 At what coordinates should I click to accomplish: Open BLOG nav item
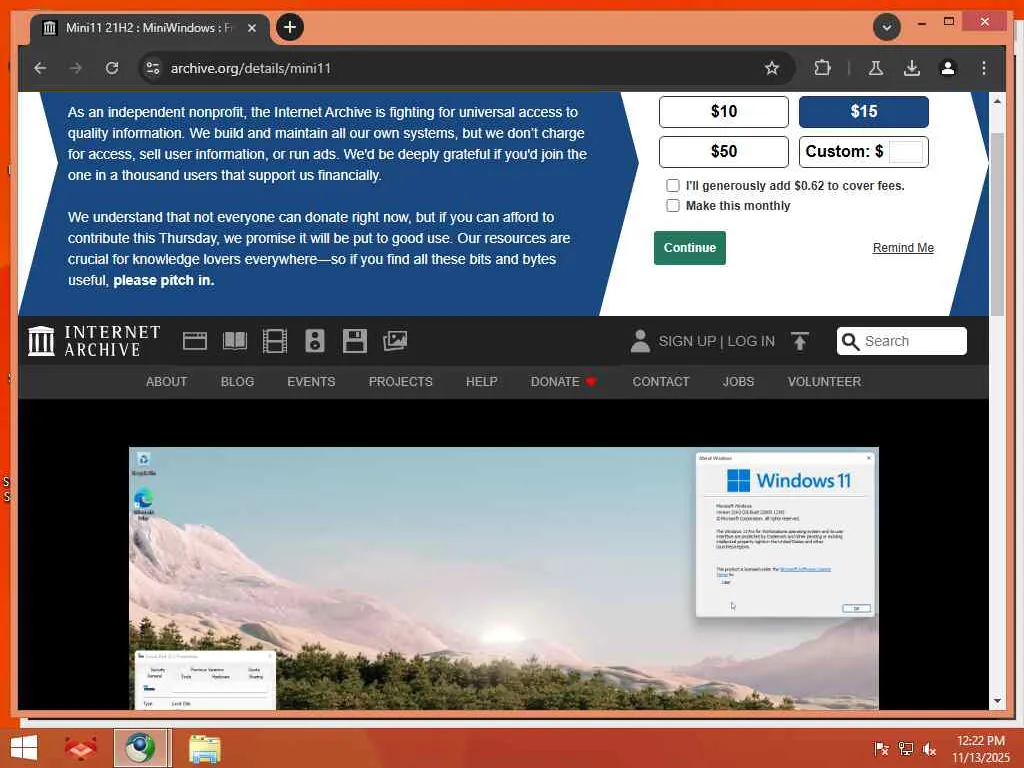(x=237, y=381)
